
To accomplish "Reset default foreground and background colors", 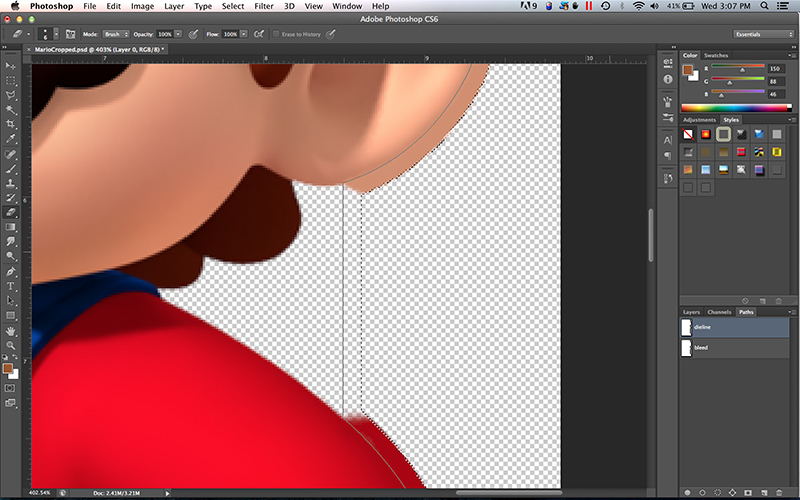I will coord(5,358).
